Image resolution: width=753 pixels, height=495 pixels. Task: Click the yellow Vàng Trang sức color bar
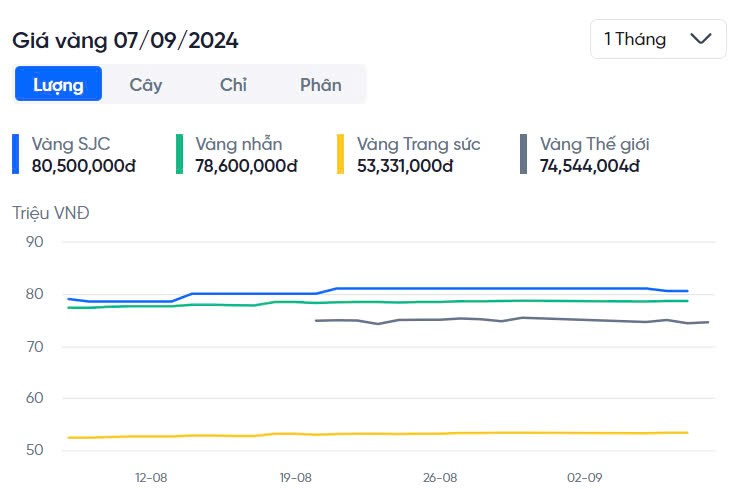pyautogui.click(x=341, y=154)
